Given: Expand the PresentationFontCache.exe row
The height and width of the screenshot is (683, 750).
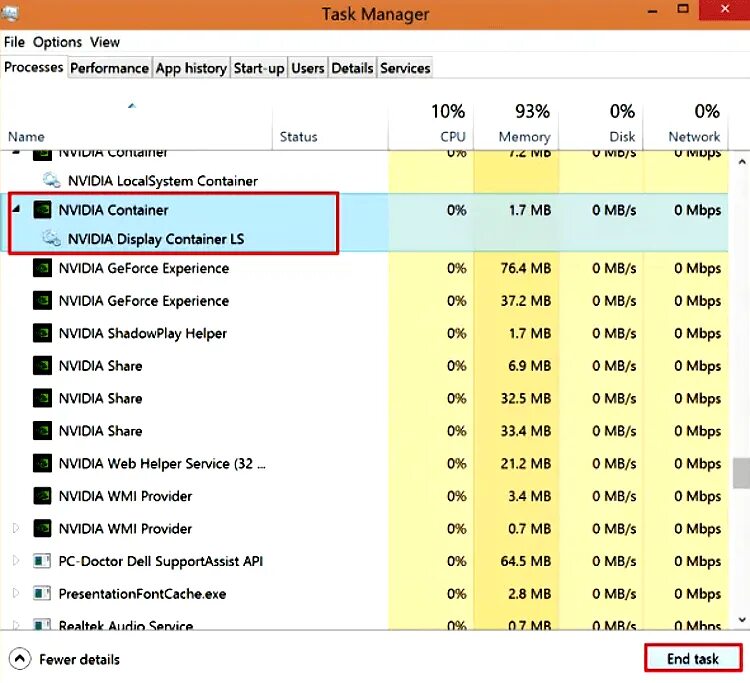Looking at the screenshot, I should (16, 593).
